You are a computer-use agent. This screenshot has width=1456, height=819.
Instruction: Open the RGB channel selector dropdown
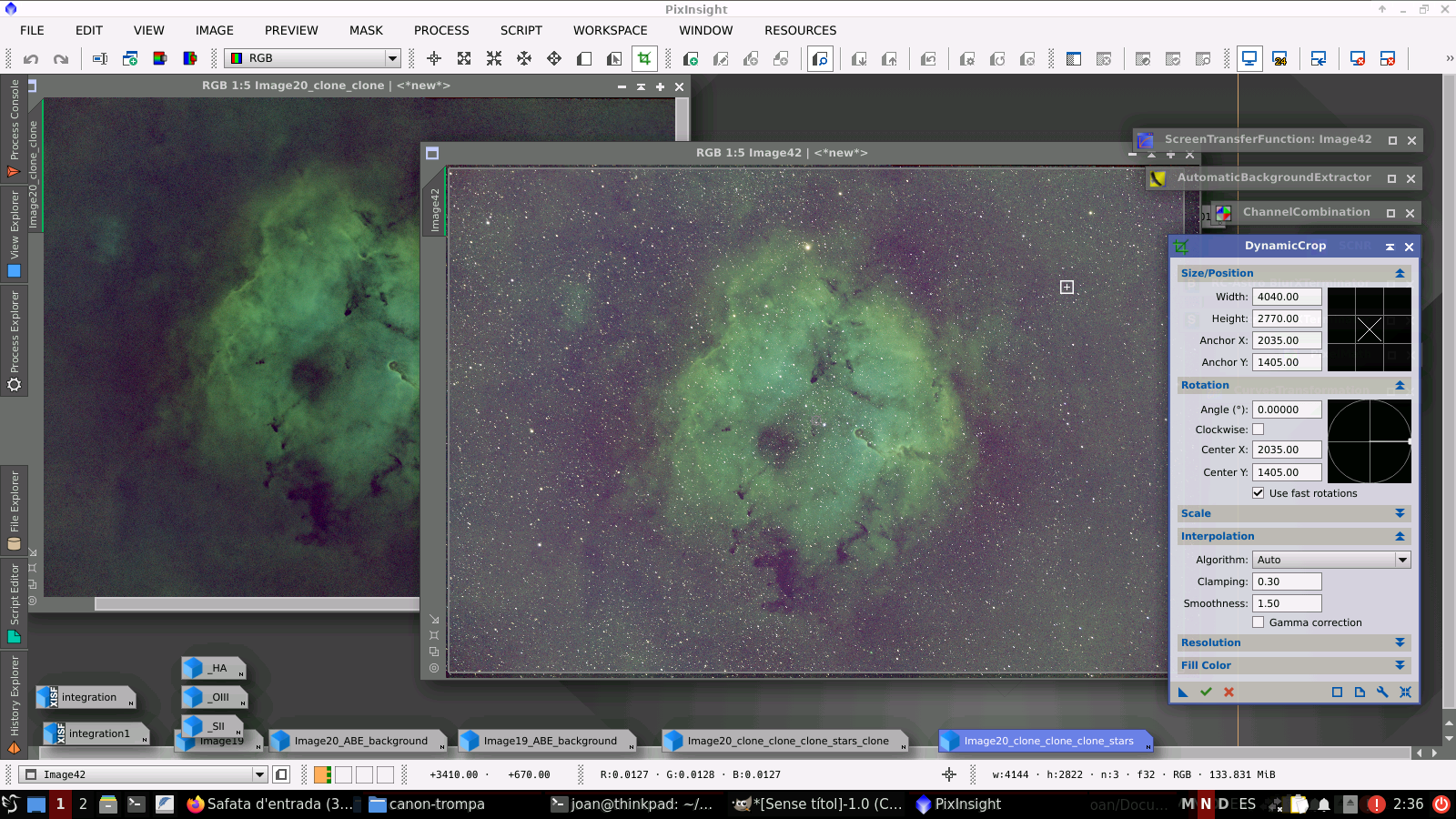coord(313,58)
